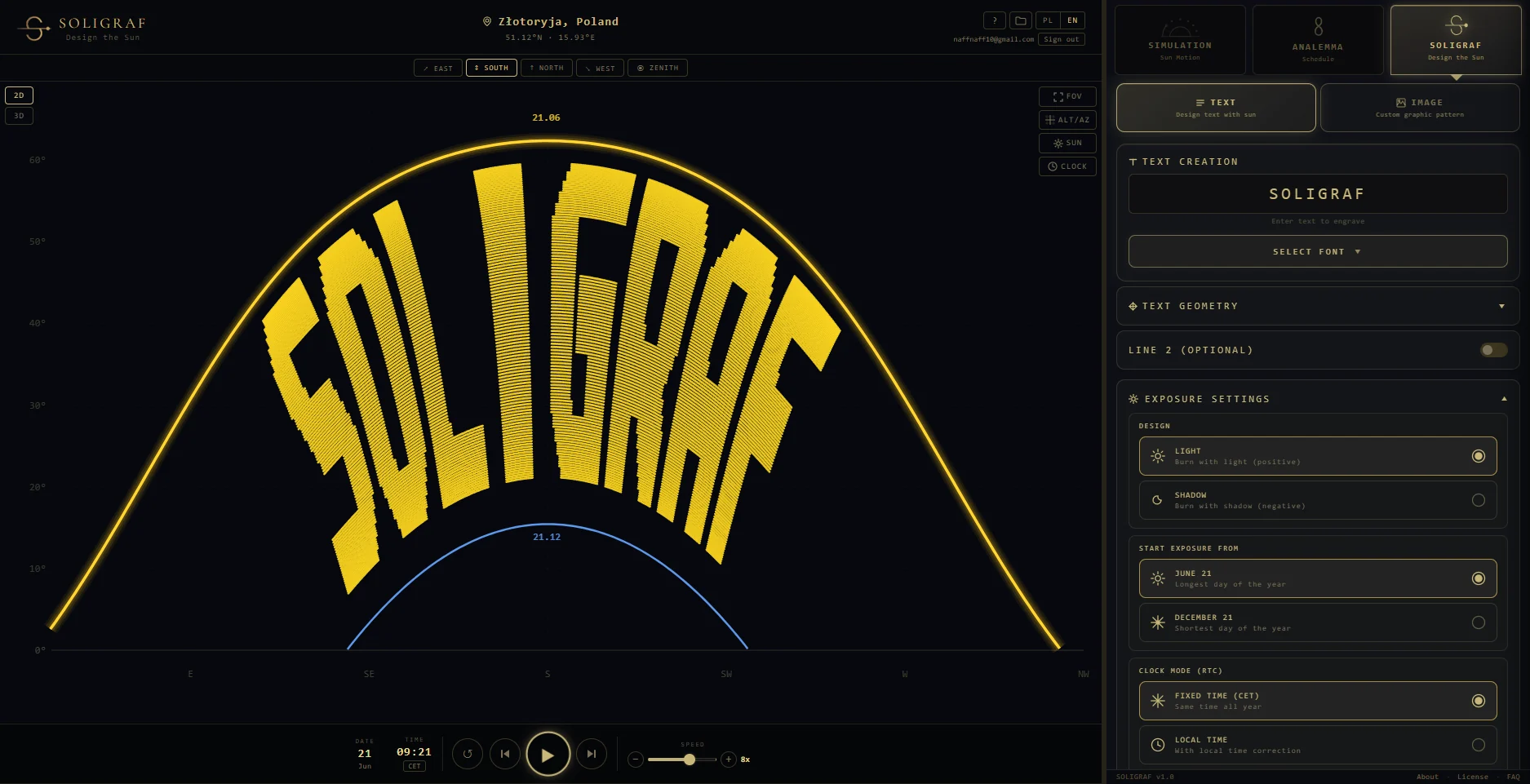Viewport: 1530px width, 784px height.
Task: Click the CET timezone badge
Action: pyautogui.click(x=415, y=766)
